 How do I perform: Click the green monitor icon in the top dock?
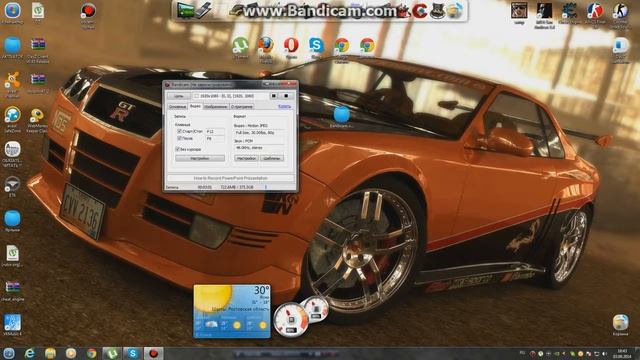point(185,11)
